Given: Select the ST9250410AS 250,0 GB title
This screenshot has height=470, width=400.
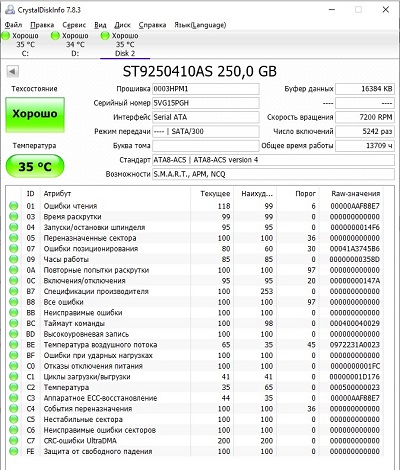Looking at the screenshot, I should [x=200, y=71].
